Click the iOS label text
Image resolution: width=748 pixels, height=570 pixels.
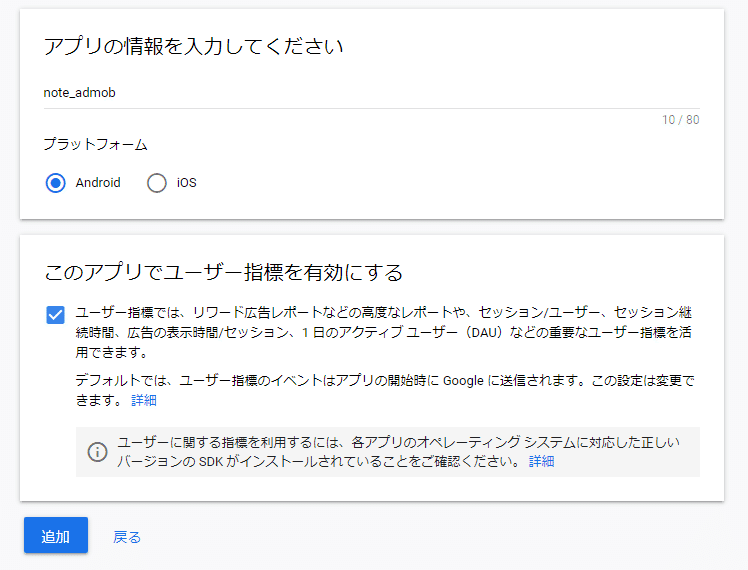[187, 183]
